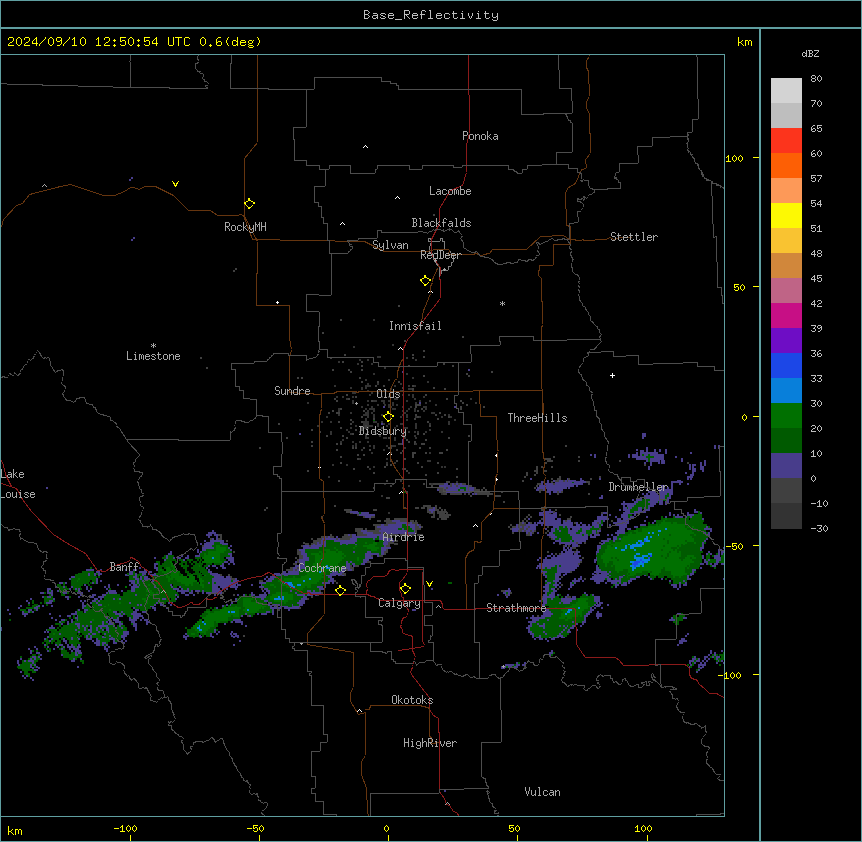Click the Limestone label
Screen dimensions: 862x842
[x=153, y=356]
